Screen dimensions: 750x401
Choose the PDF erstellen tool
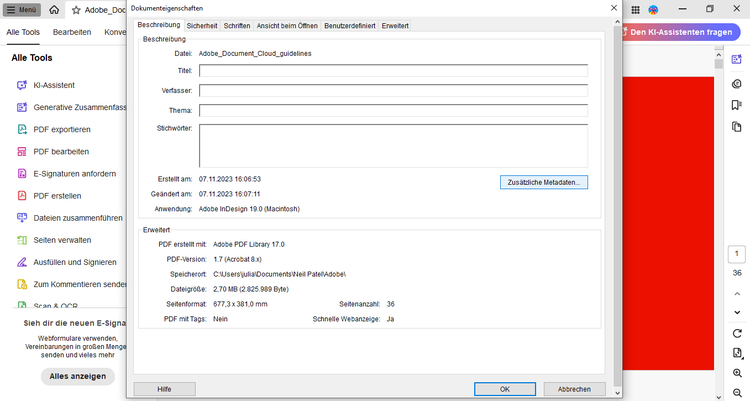[49, 196]
